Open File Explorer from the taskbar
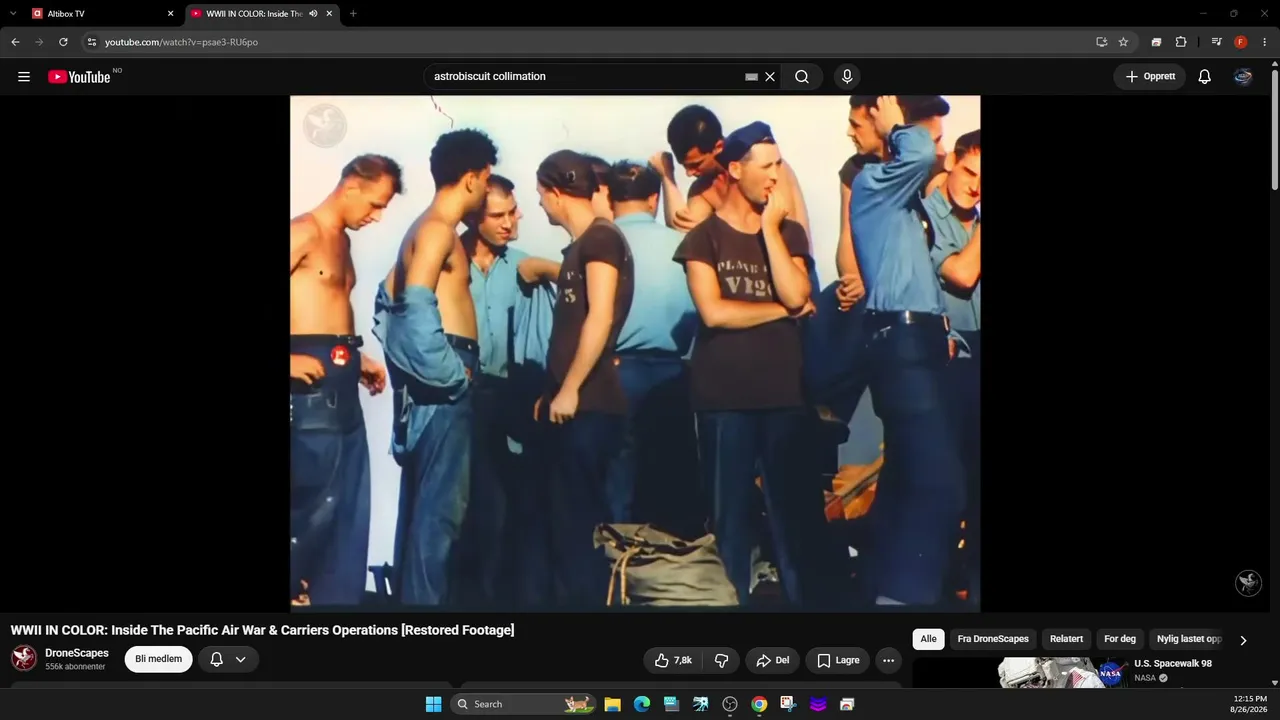 613,704
